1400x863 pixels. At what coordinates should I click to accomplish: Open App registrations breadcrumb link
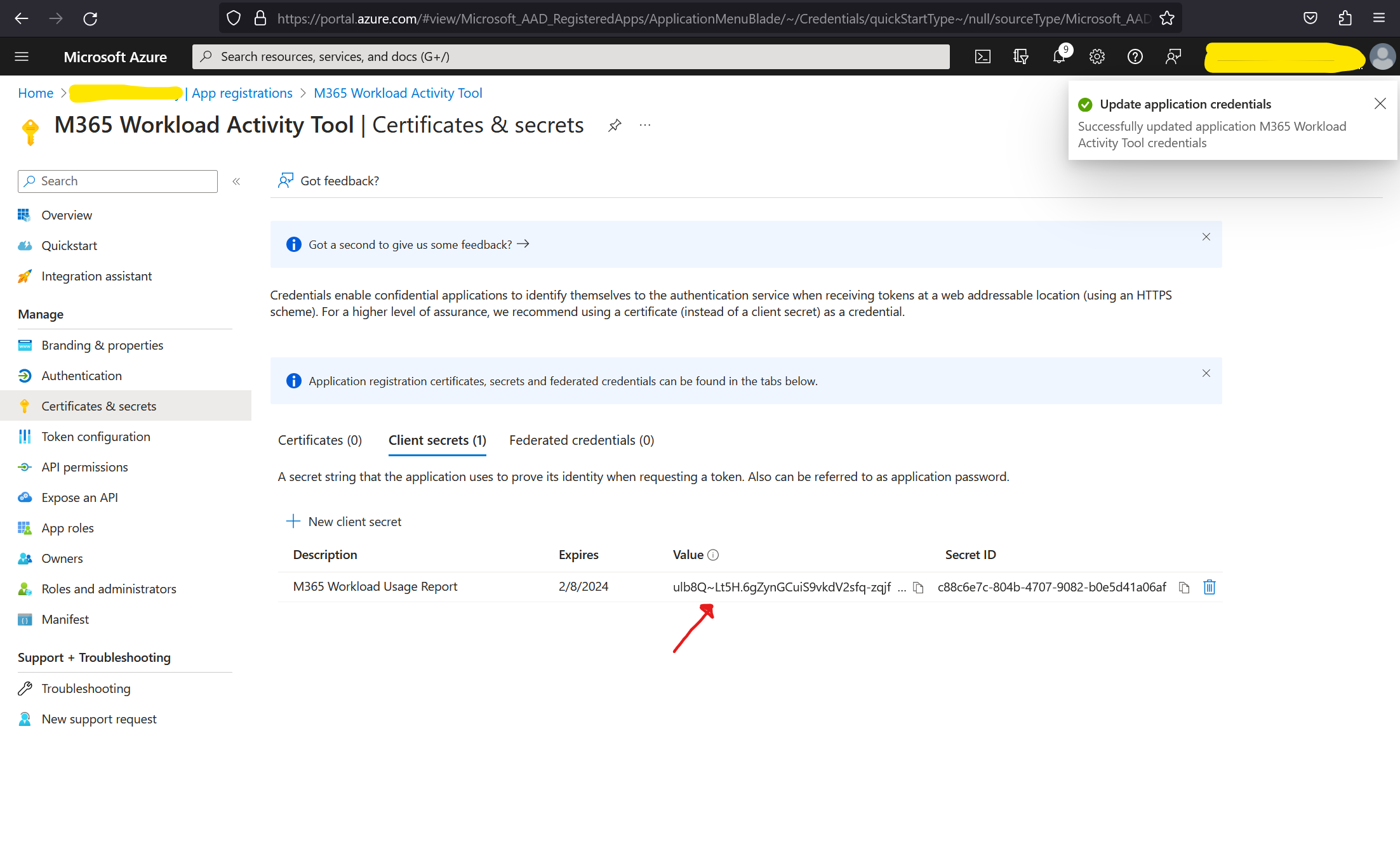242,93
